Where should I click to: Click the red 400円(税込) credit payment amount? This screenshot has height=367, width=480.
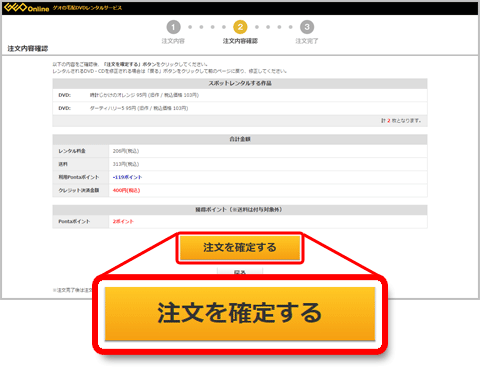click(x=126, y=190)
